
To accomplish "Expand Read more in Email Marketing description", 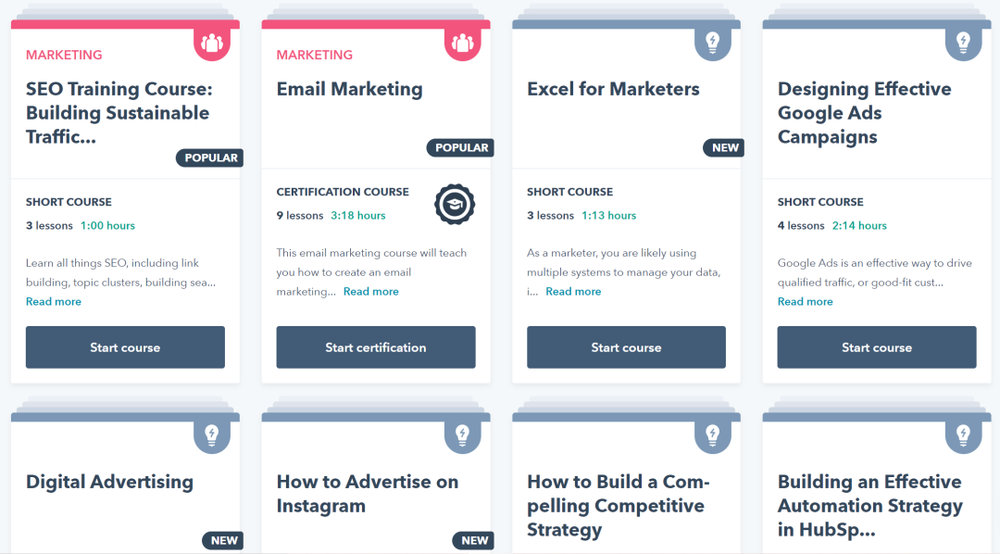I will (371, 291).
